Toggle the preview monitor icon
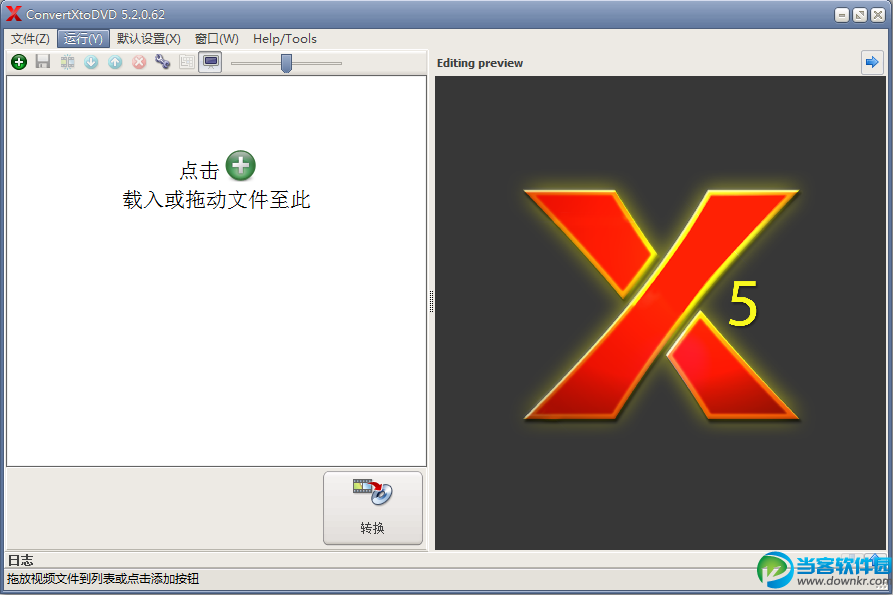 [211, 62]
